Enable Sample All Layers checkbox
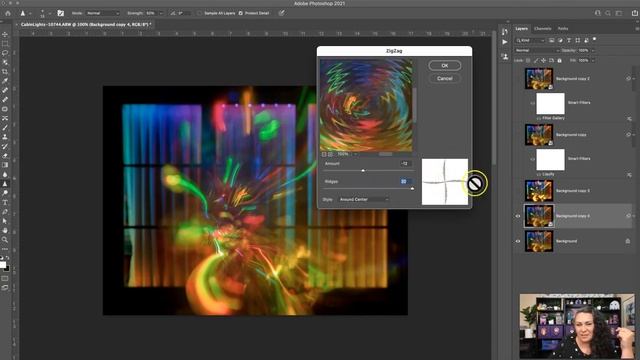This screenshot has height=360, width=640. 199,13
